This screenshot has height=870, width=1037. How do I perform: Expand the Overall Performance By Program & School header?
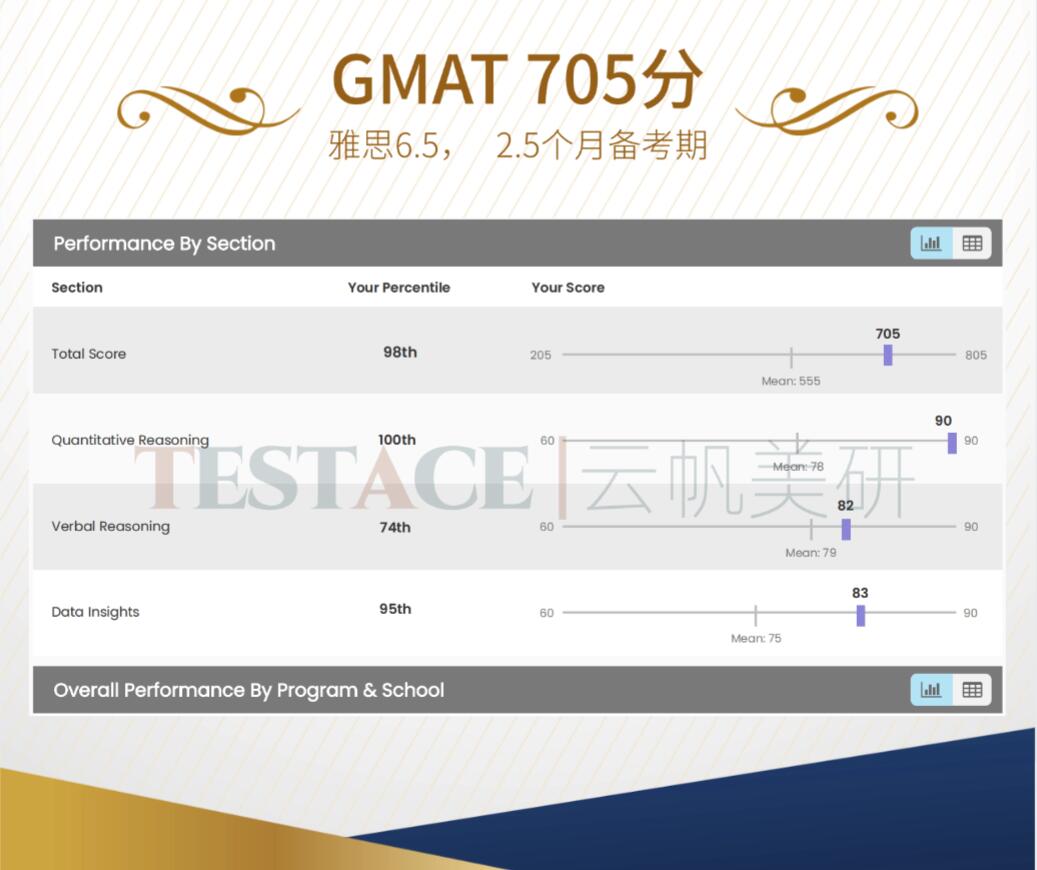(249, 690)
